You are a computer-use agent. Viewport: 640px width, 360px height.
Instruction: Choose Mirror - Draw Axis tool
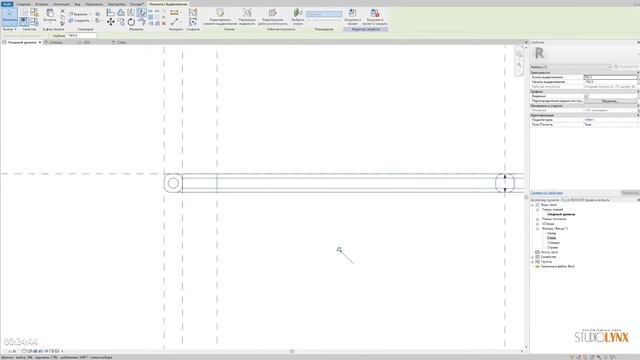click(x=141, y=13)
